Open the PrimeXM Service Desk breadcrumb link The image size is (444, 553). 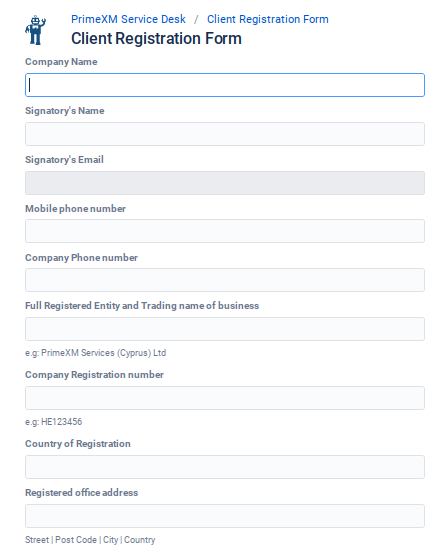coord(128,19)
